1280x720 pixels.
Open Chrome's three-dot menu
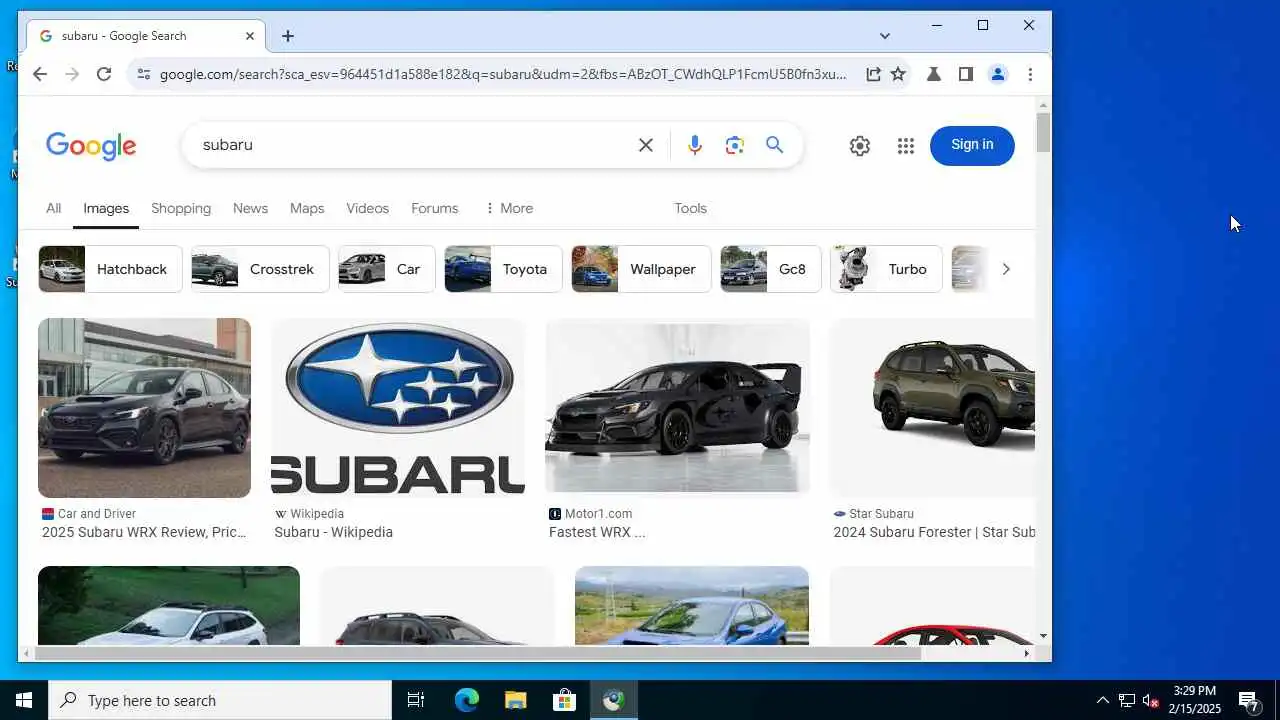click(x=1030, y=74)
